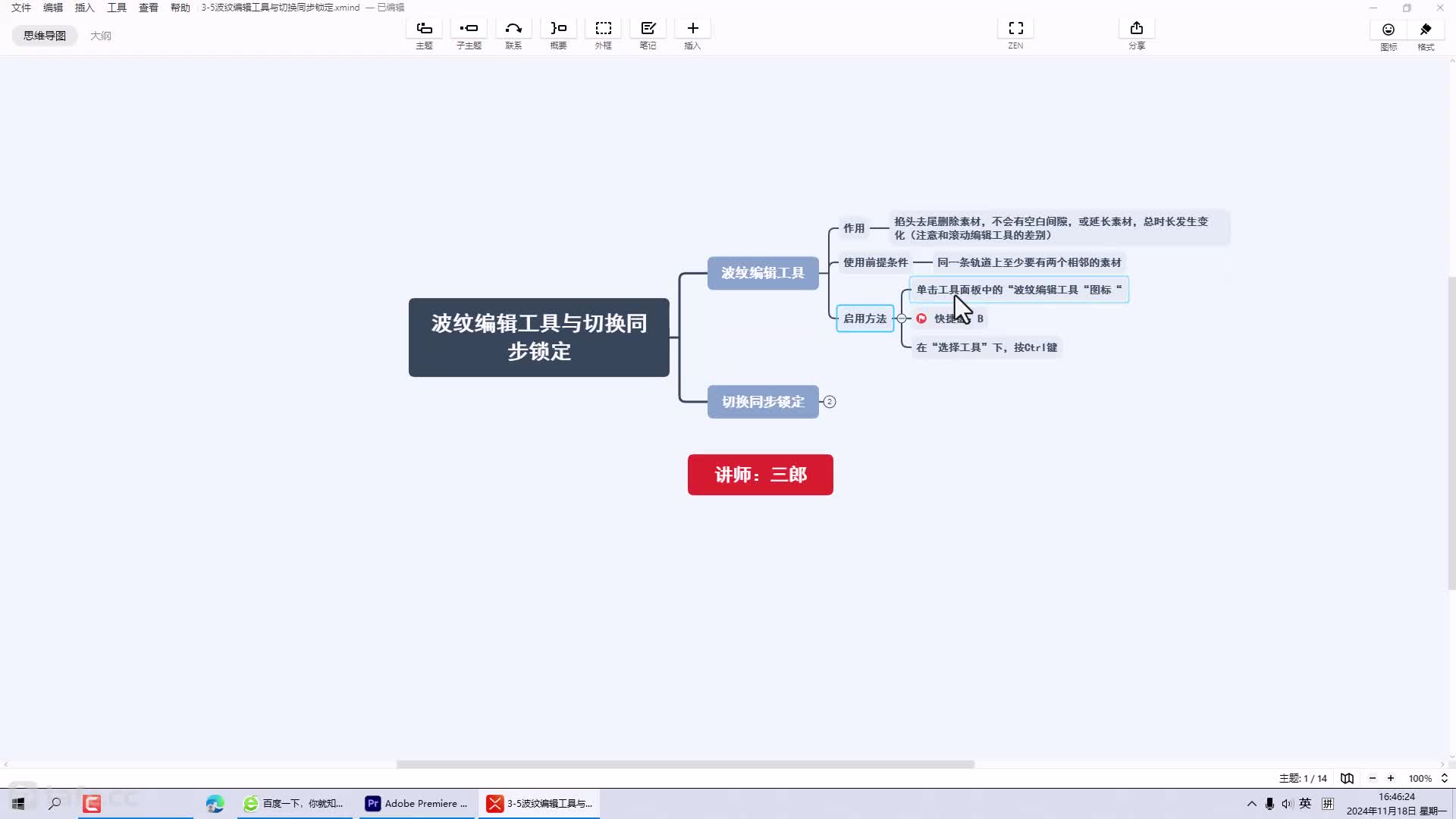Open the 插入 menu in menu bar
Screen dimensions: 1456x819
point(85,8)
